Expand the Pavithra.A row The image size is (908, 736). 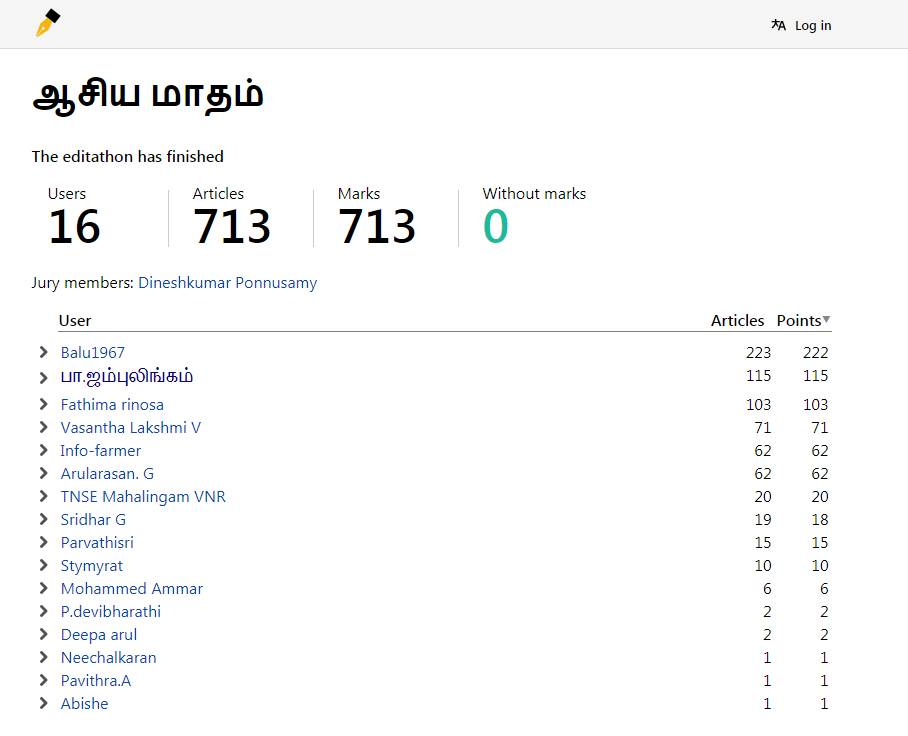(x=43, y=680)
